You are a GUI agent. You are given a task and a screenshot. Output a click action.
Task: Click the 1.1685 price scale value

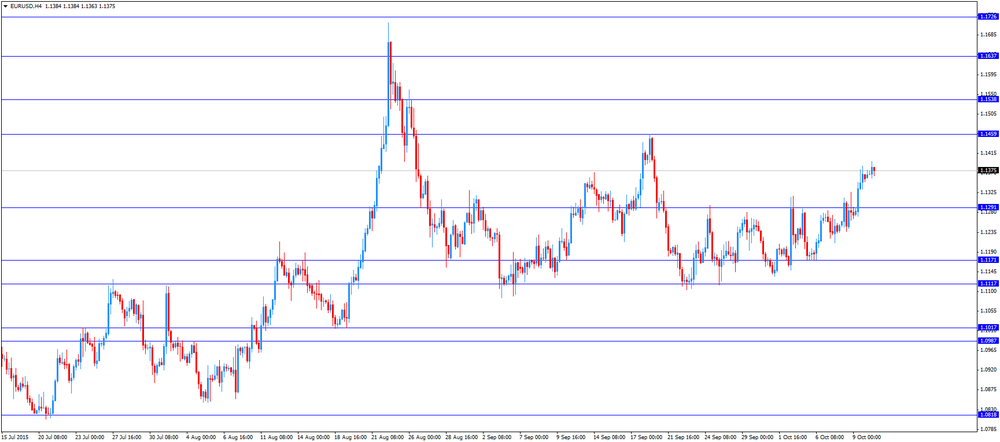989,34
